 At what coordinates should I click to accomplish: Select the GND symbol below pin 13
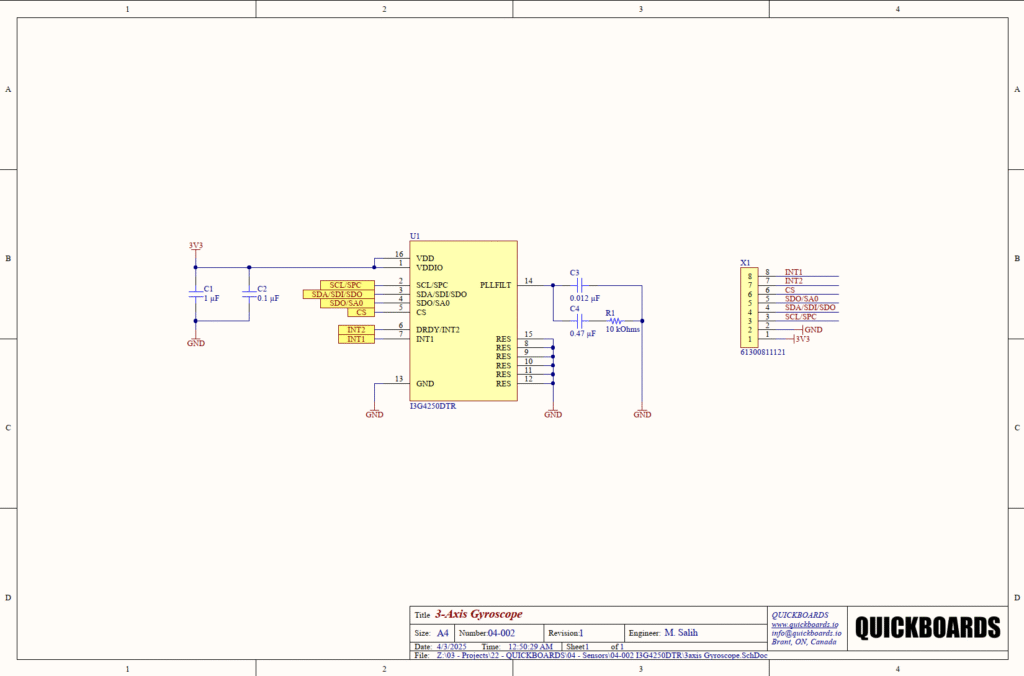pyautogui.click(x=374, y=411)
